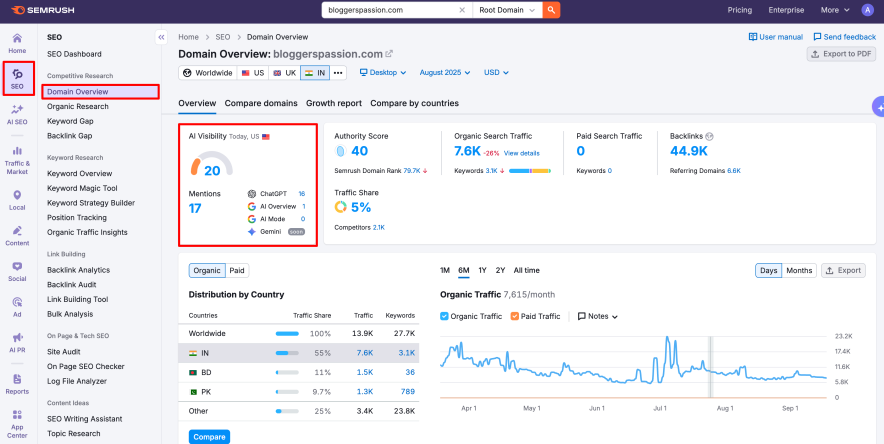Open the Root Domain dropdown
884x444 pixels.
click(x=507, y=10)
